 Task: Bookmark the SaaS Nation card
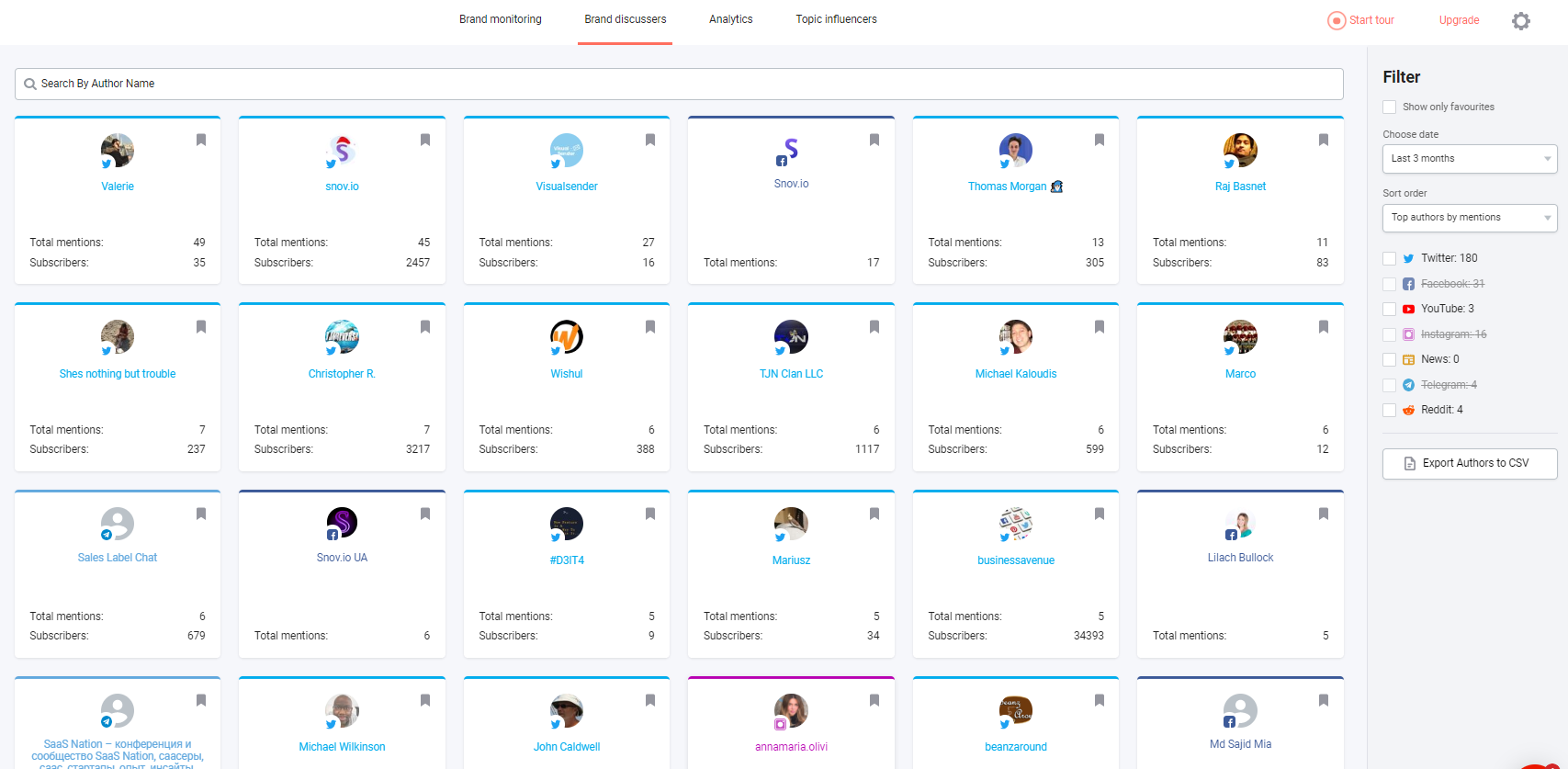click(201, 700)
